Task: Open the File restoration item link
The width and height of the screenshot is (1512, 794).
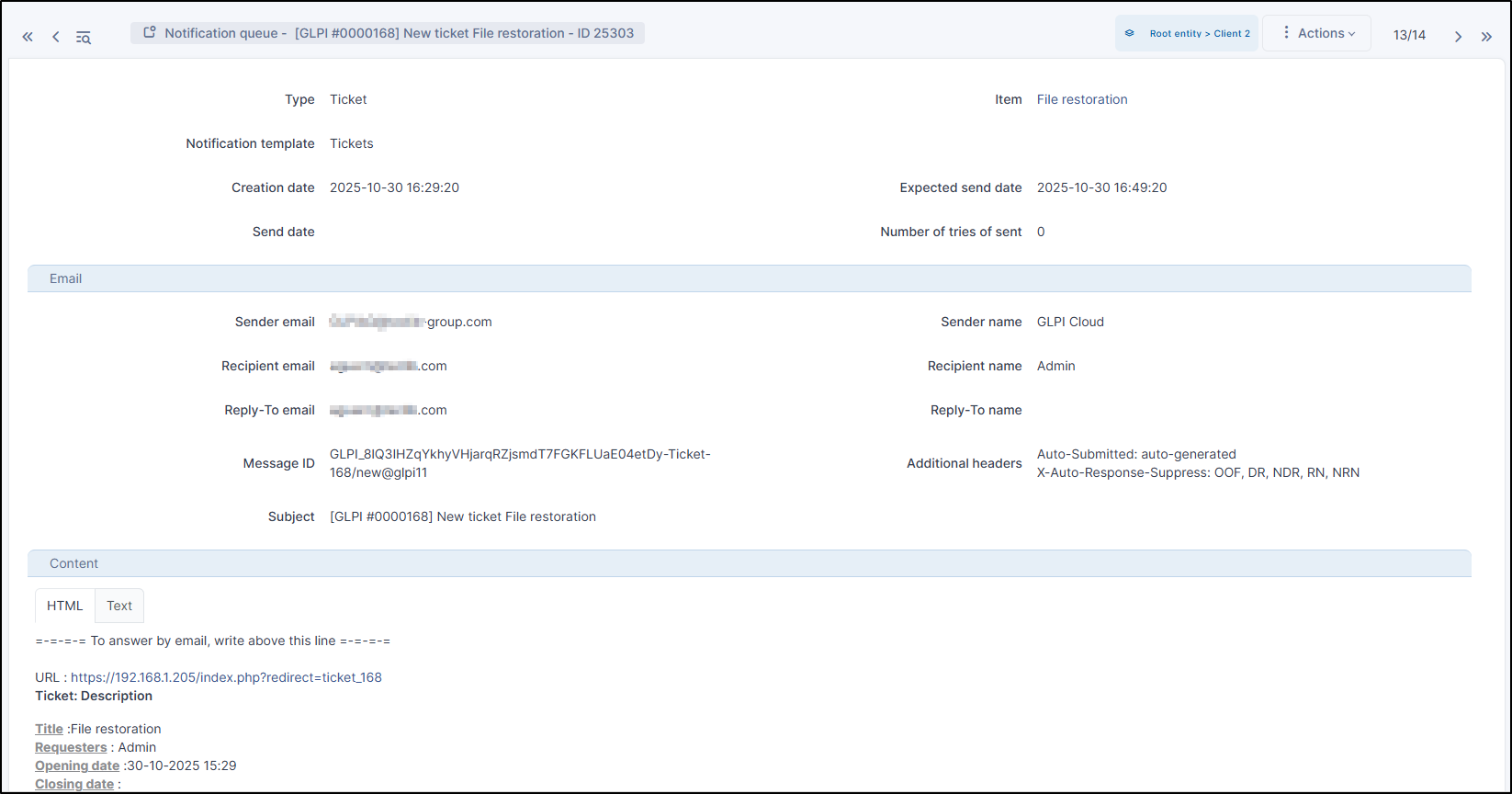Action: [1082, 99]
